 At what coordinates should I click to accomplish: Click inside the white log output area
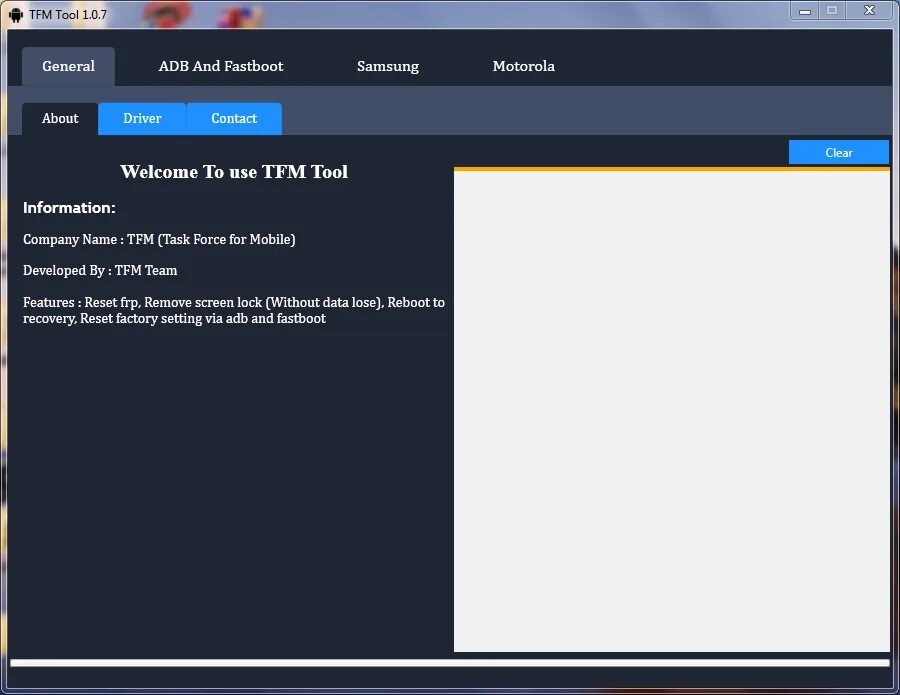point(672,411)
